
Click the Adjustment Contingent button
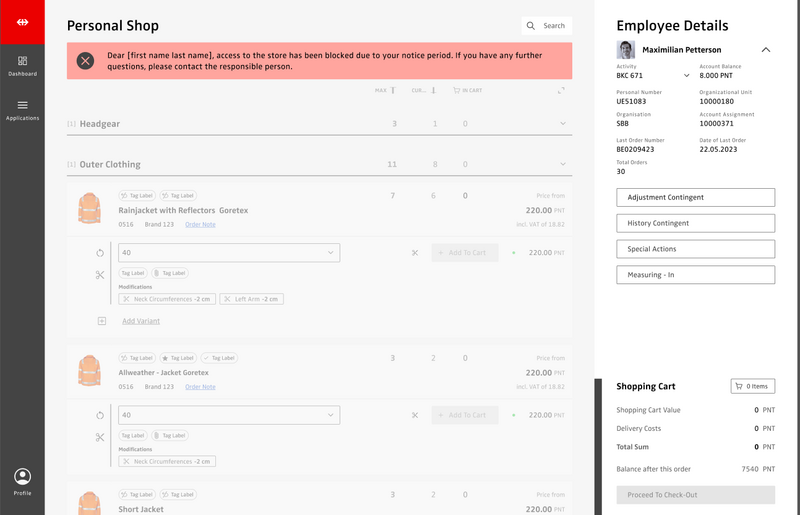695,197
